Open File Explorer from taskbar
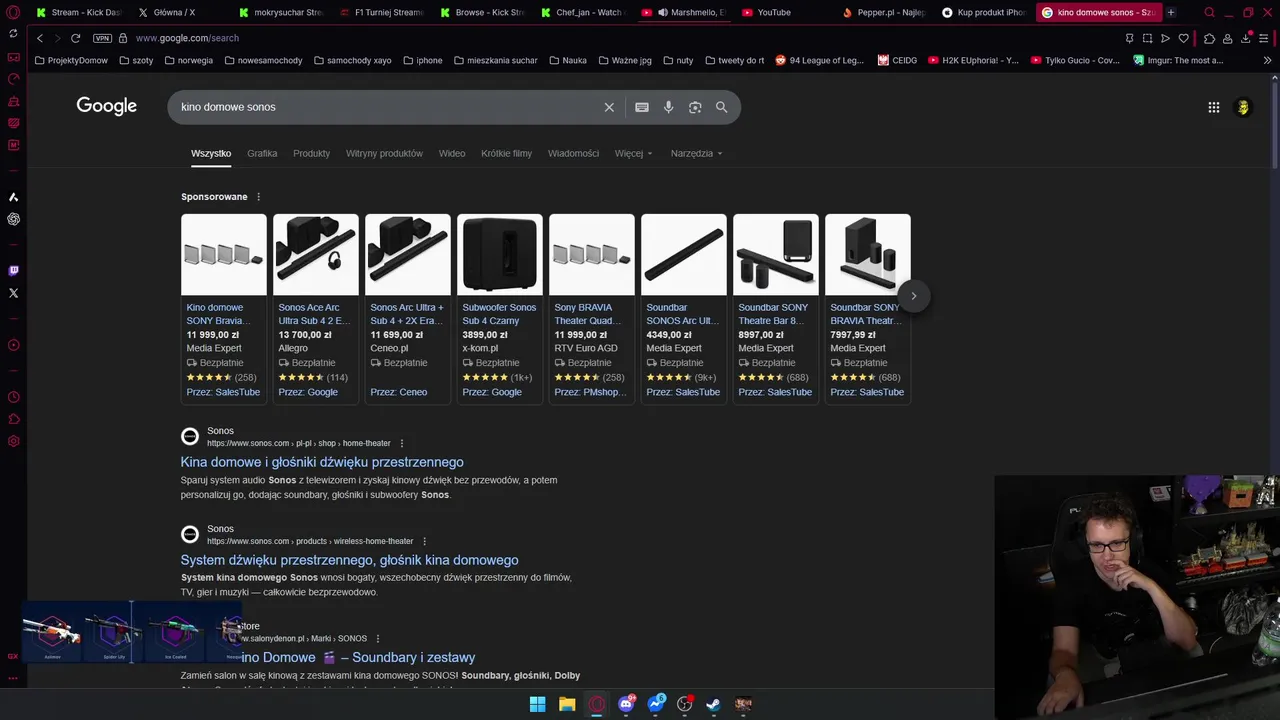Image resolution: width=1280 pixels, height=720 pixels. 567,704
